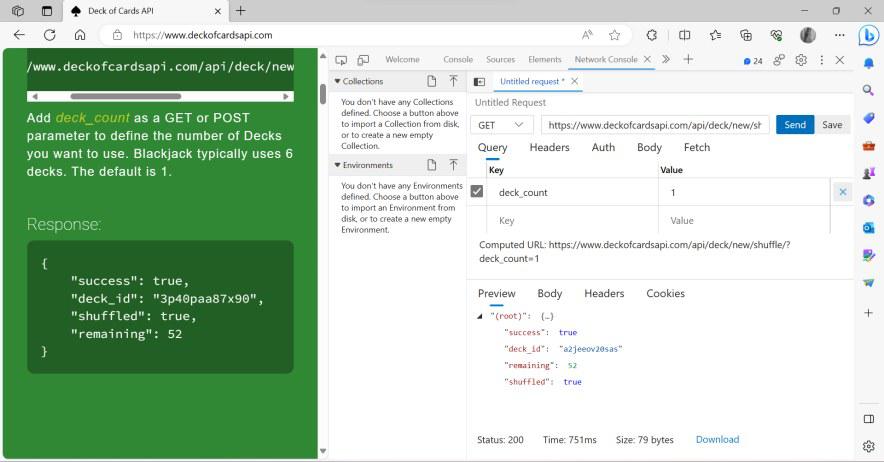Open the Sources tab
Viewport: 884px width, 462px height.
[x=501, y=59]
